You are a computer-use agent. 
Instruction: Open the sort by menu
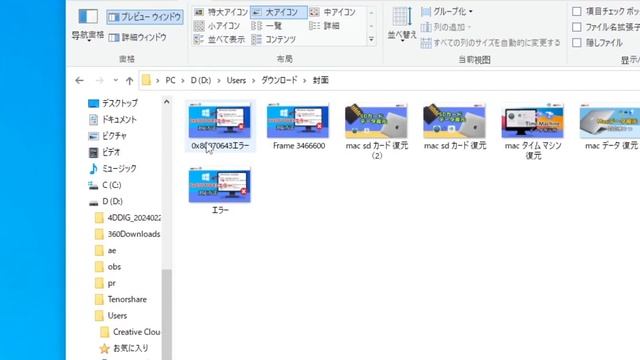click(402, 25)
